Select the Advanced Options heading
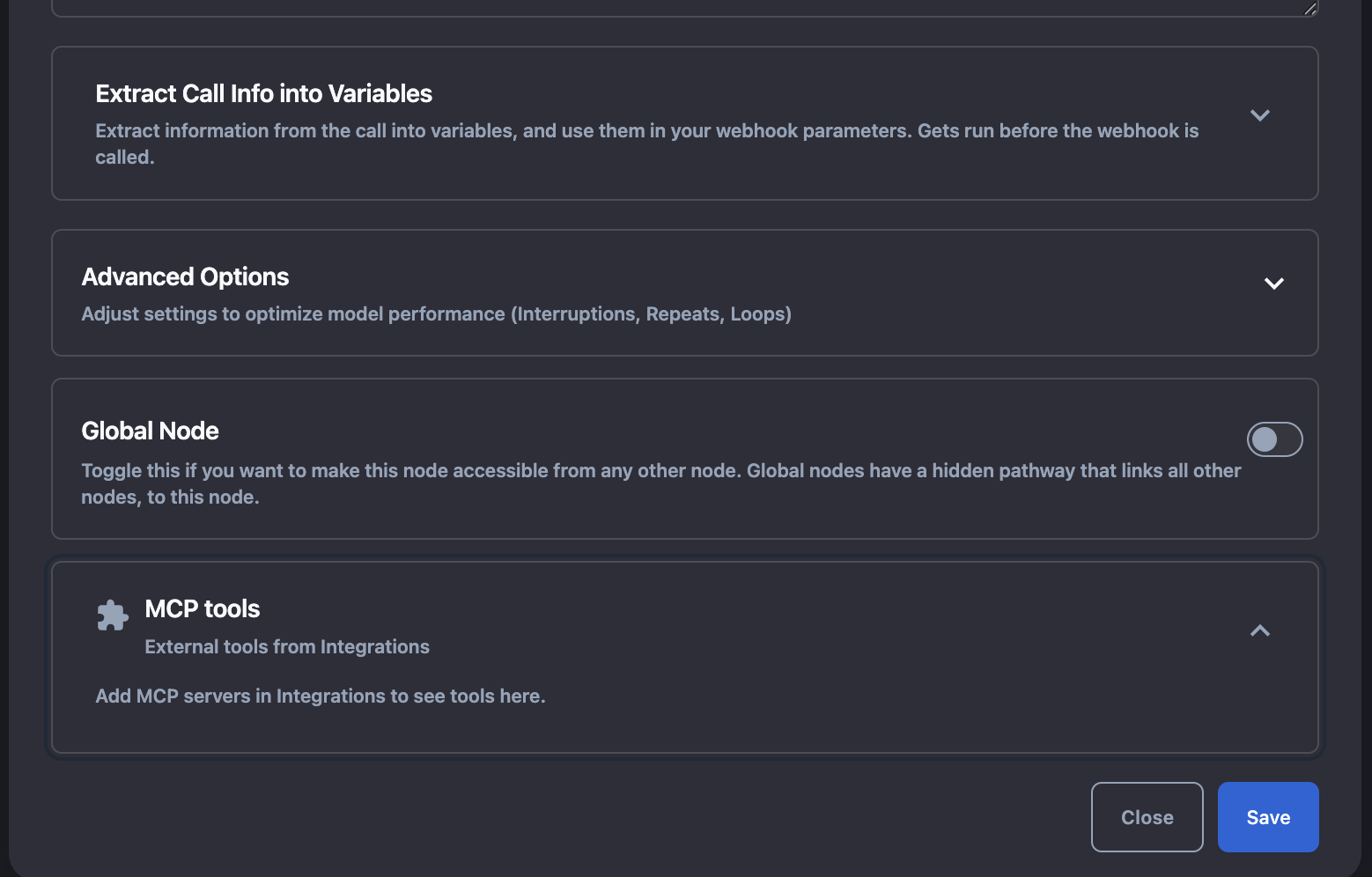Image resolution: width=1372 pixels, height=877 pixels. click(185, 276)
